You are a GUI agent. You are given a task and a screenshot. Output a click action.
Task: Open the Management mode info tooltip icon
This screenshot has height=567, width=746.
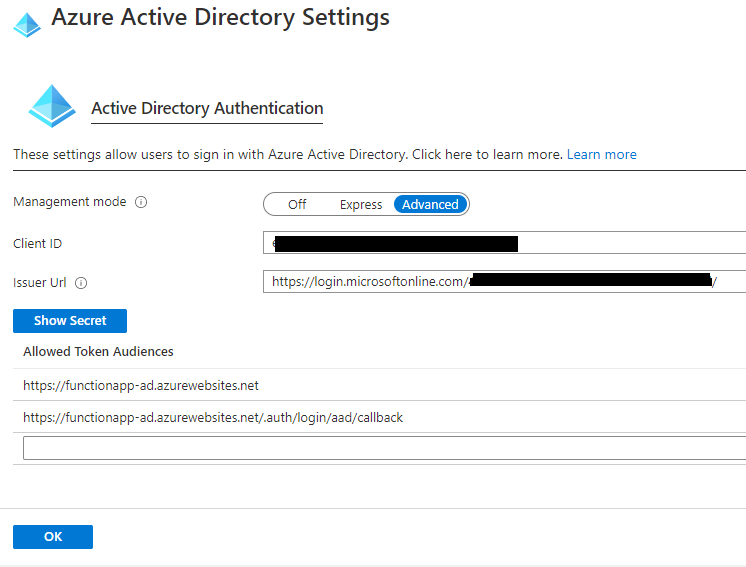[141, 202]
